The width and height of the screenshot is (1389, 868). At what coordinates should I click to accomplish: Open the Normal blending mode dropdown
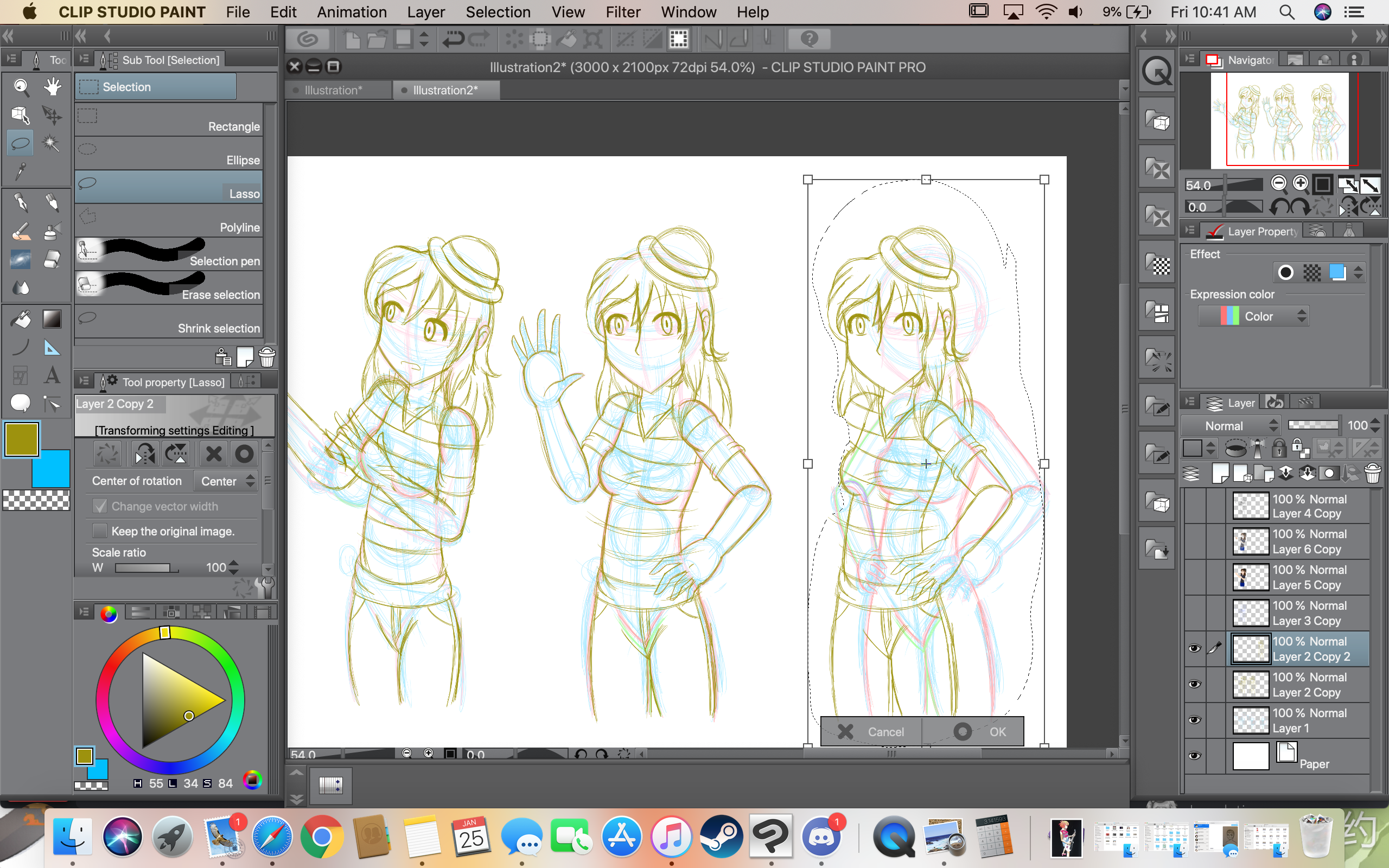(1231, 426)
